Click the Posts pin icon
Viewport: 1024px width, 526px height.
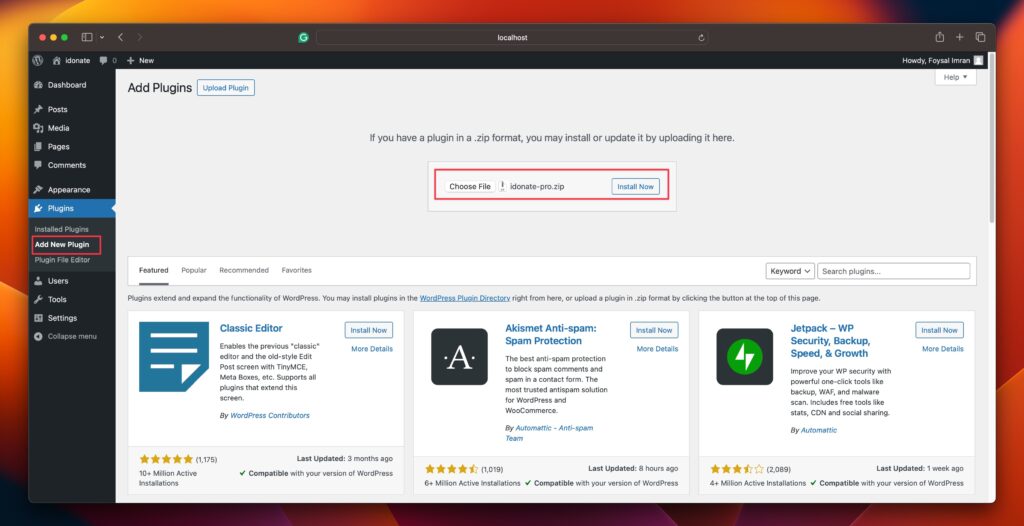(38, 109)
